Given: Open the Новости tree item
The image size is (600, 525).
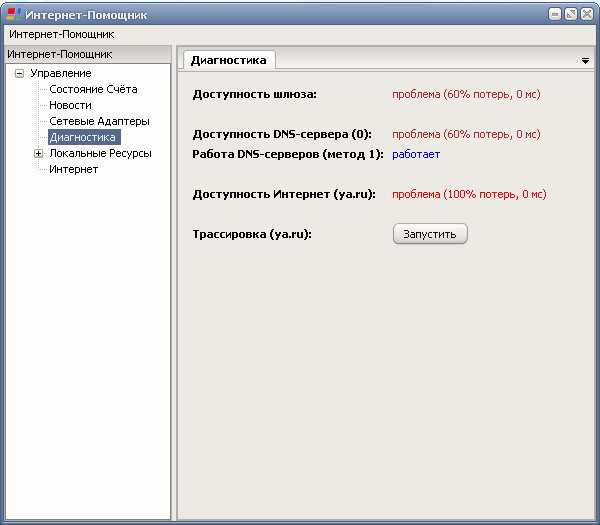Looking at the screenshot, I should coord(70,105).
